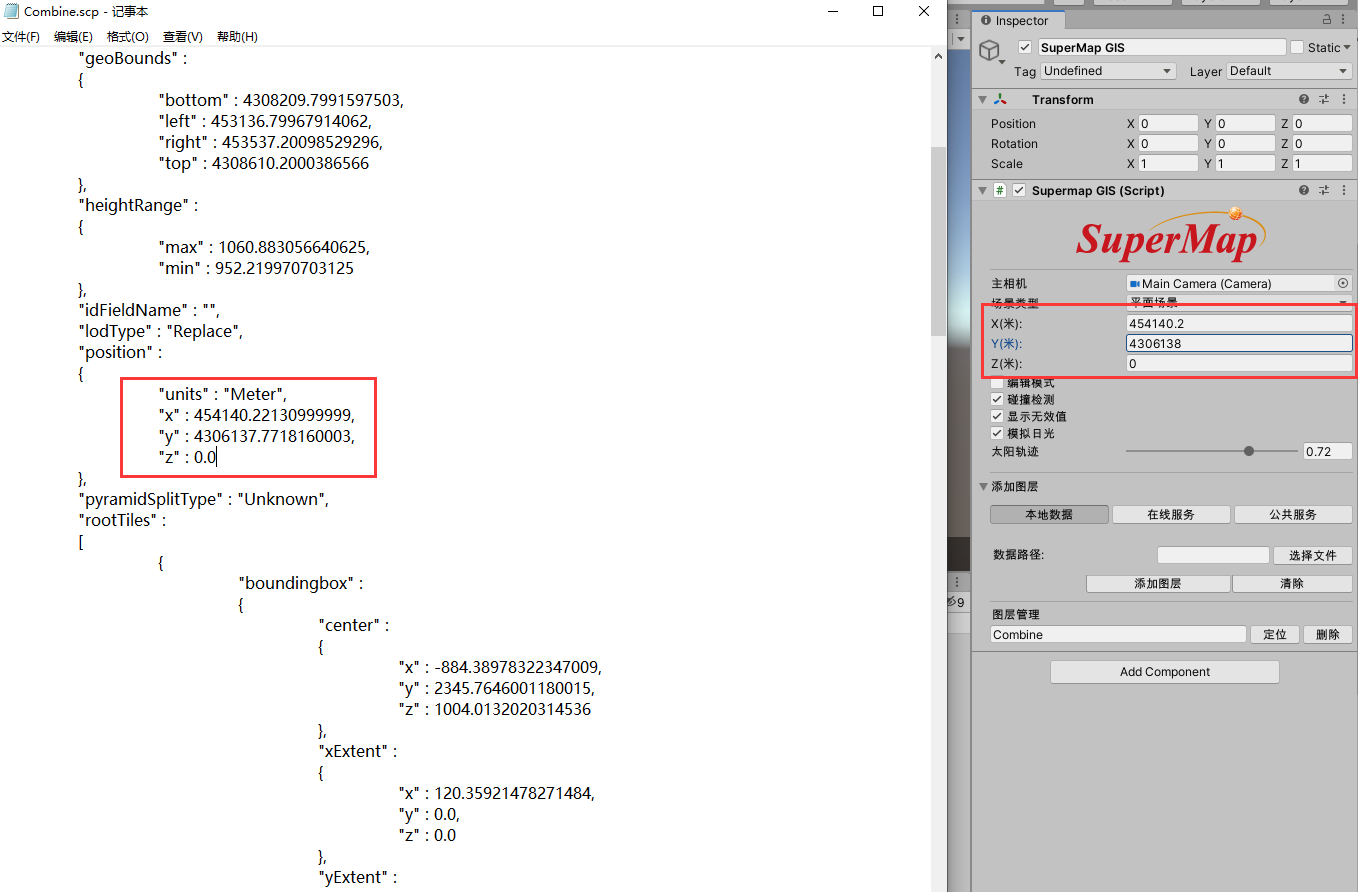The image size is (1358, 892).
Task: Toggle the Static checkbox
Action: coord(1297,47)
